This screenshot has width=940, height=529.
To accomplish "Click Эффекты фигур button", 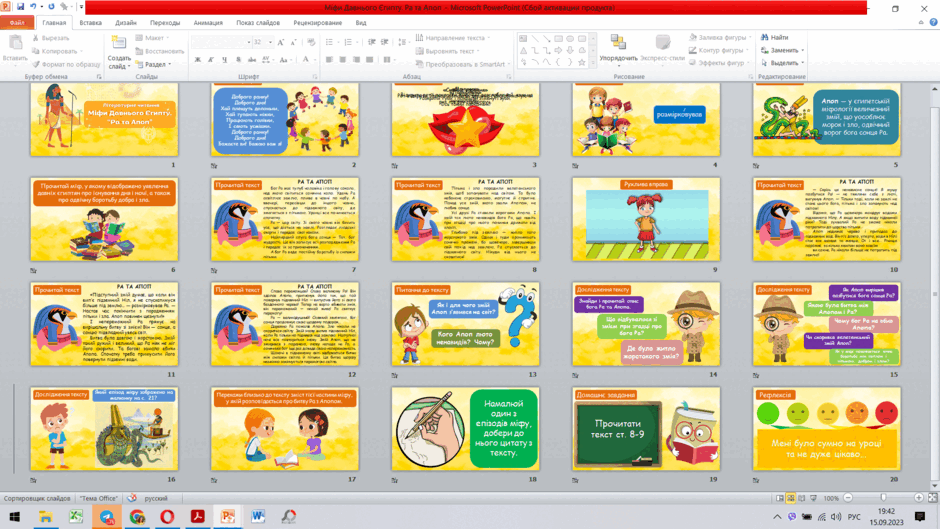I will (718, 63).
